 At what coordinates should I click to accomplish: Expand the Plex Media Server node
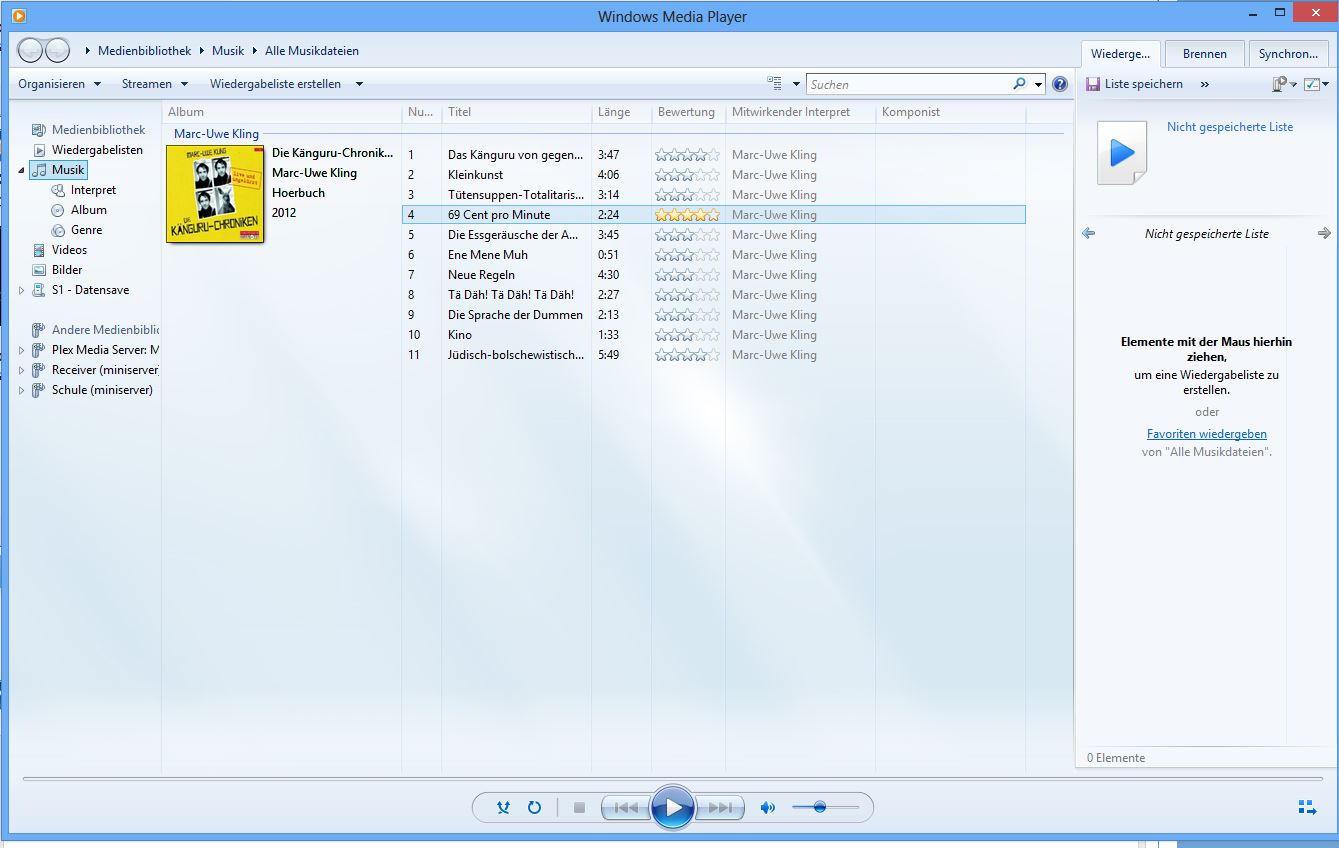[x=21, y=350]
